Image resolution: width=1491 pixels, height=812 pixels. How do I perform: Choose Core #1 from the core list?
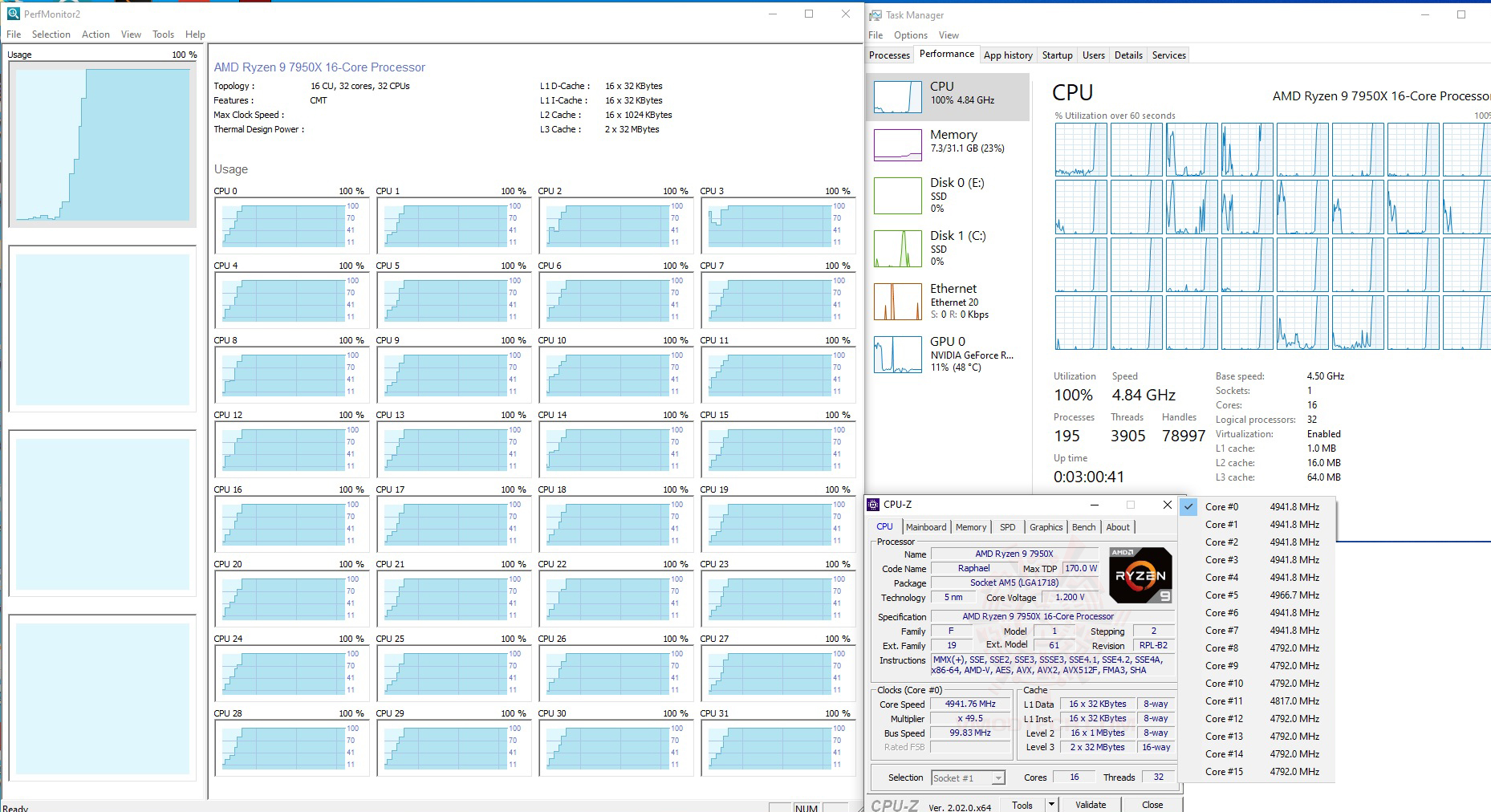(x=1256, y=525)
